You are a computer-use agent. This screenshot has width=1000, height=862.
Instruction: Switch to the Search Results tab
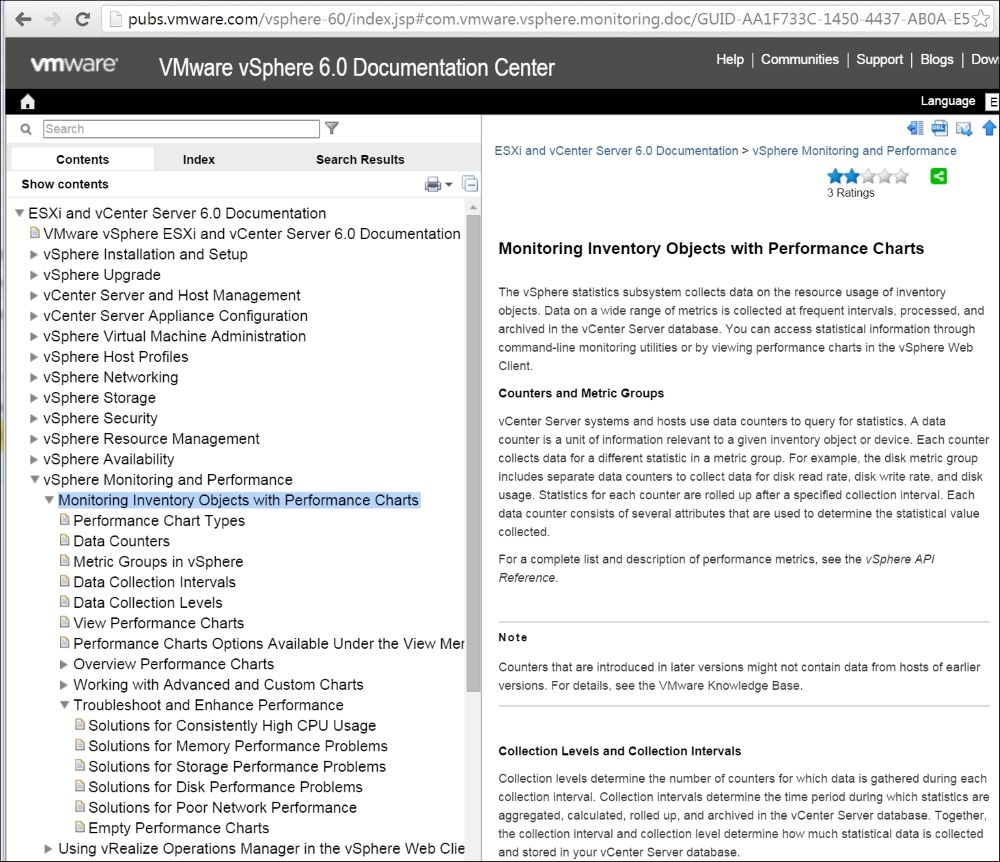click(360, 159)
